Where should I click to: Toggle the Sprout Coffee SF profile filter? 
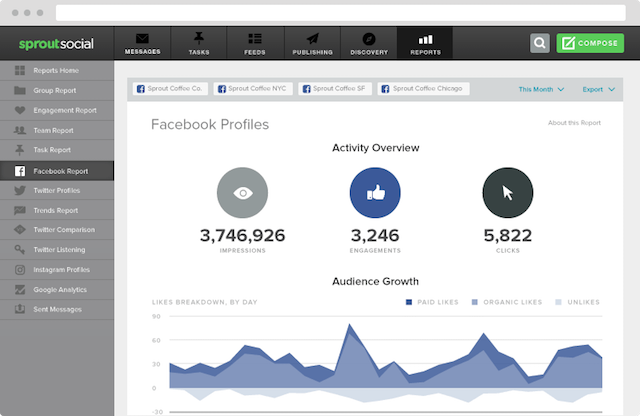pyautogui.click(x=335, y=89)
